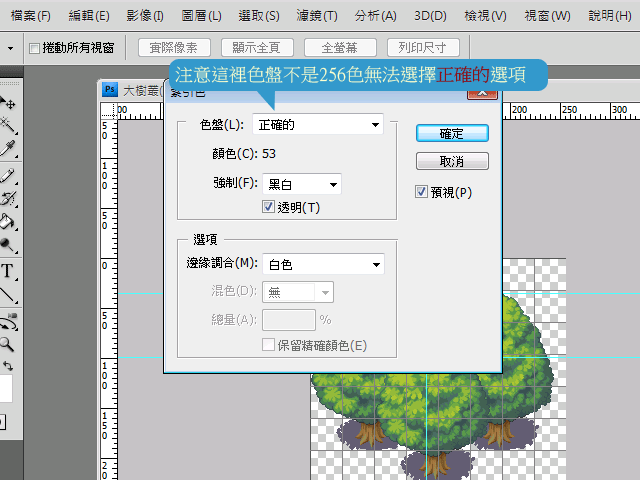This screenshot has width=640, height=480.
Task: Open the 3D(D) menu
Action: coord(430,16)
